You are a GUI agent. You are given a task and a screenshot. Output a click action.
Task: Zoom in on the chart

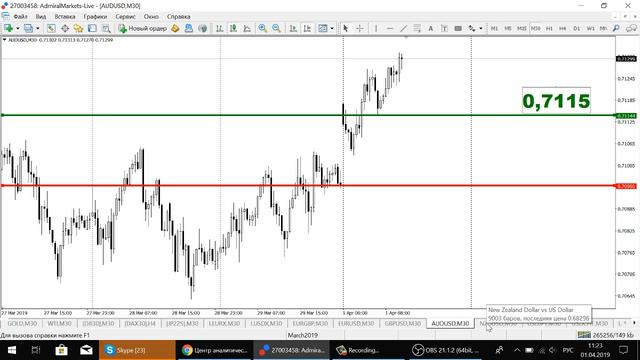pyautogui.click(x=262, y=28)
